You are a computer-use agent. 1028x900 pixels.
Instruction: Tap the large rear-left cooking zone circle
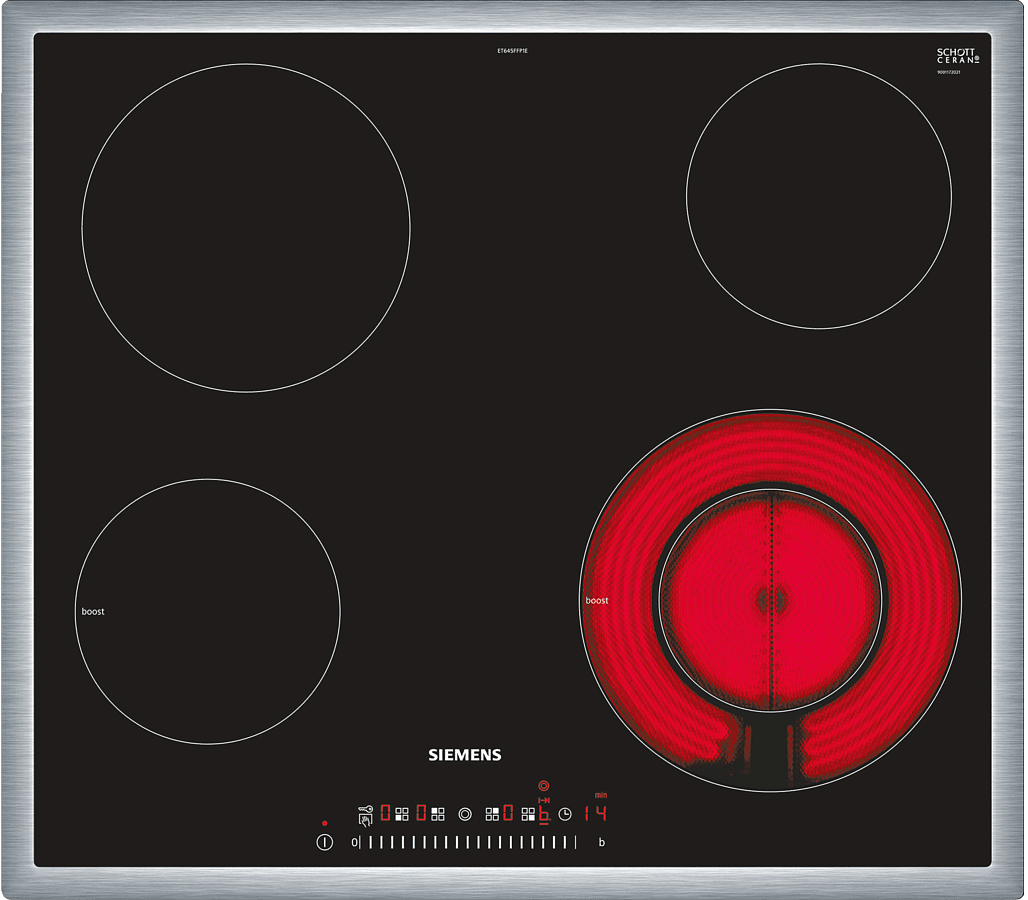pyautogui.click(x=246, y=228)
